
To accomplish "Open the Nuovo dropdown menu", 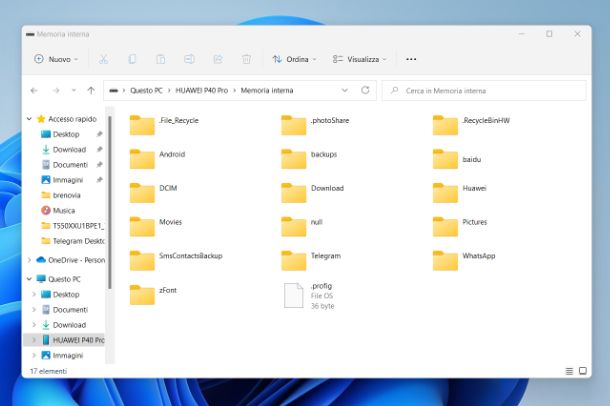I will point(56,59).
